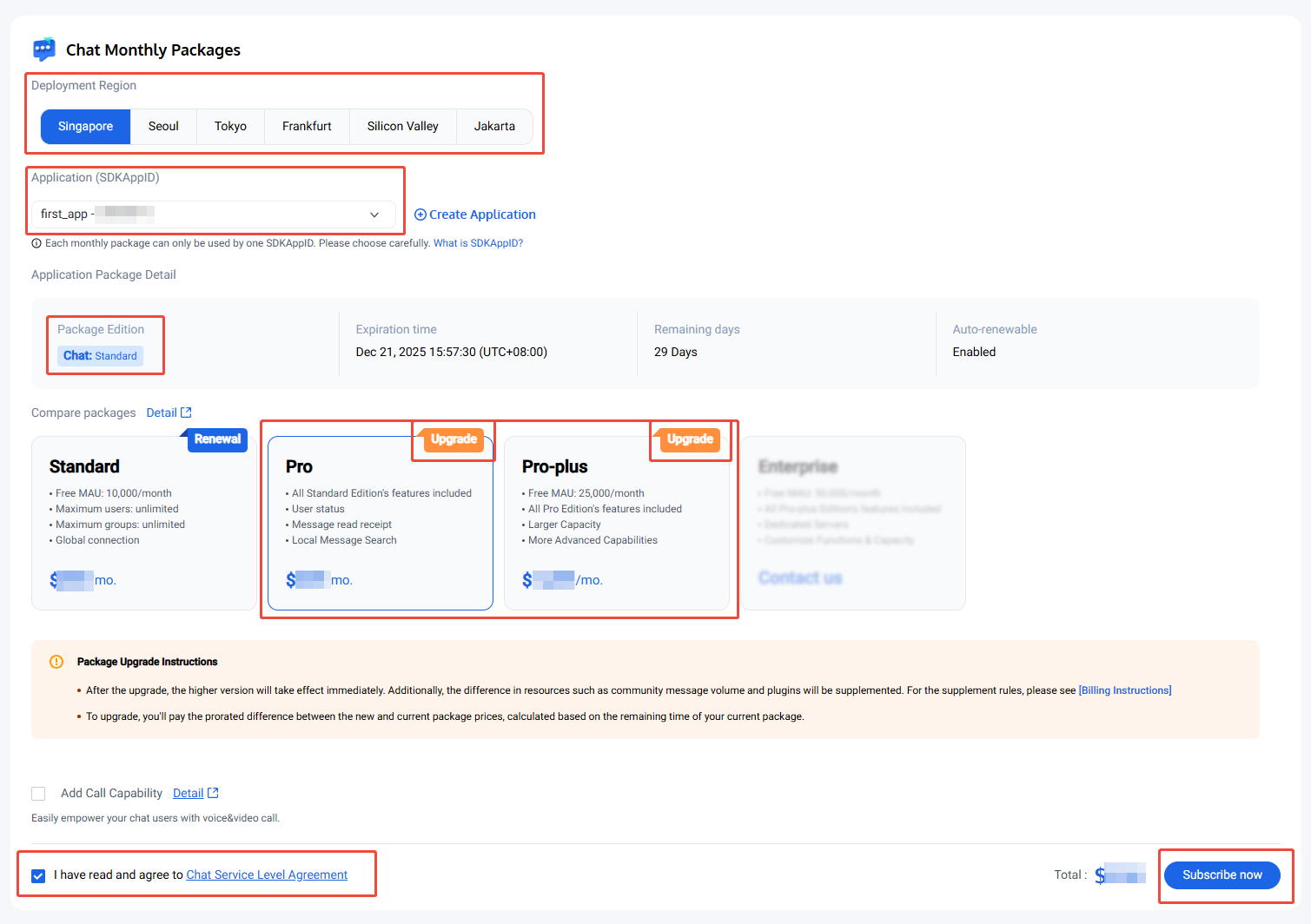Click the blue Renewal badge on Standard
1311x924 pixels.
click(x=217, y=439)
